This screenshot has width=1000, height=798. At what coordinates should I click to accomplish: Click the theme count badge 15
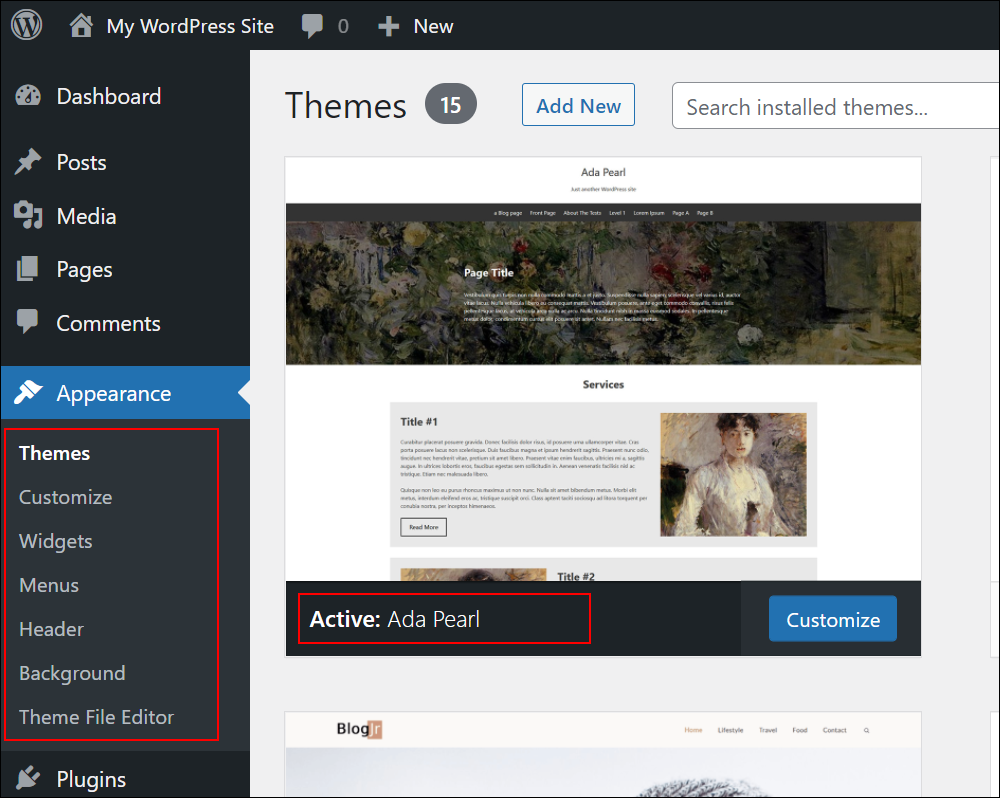tap(450, 104)
